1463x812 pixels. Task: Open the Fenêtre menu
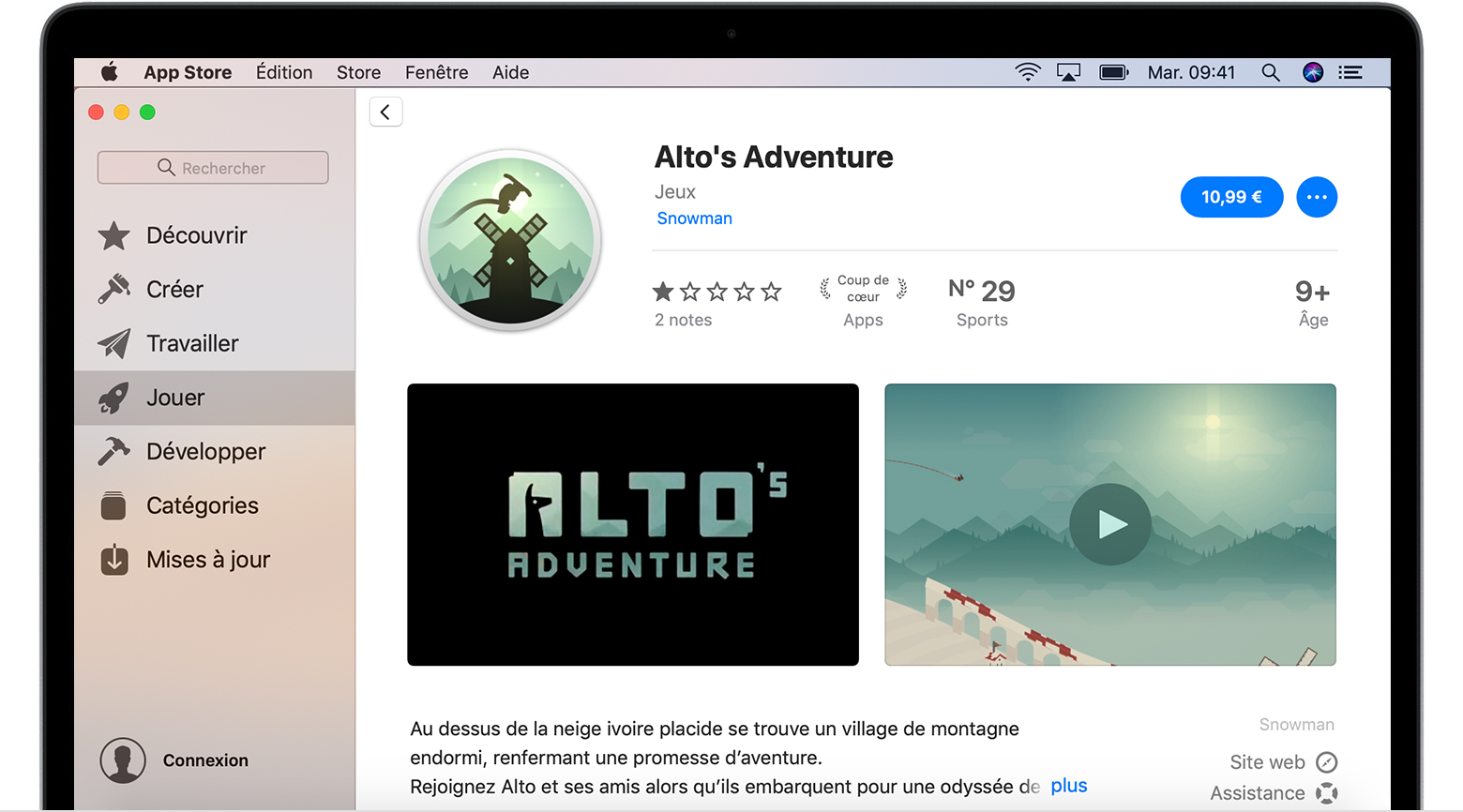(x=436, y=72)
